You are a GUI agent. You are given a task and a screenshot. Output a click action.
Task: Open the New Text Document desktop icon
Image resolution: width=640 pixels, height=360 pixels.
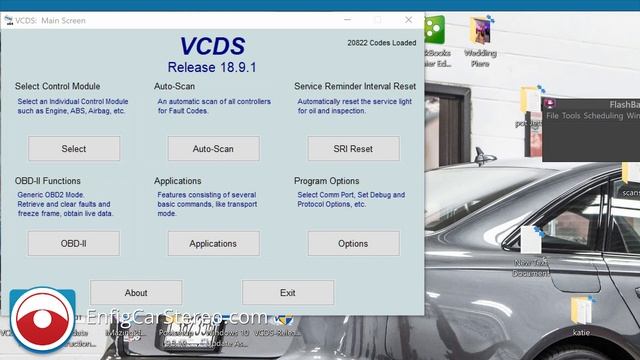531,252
